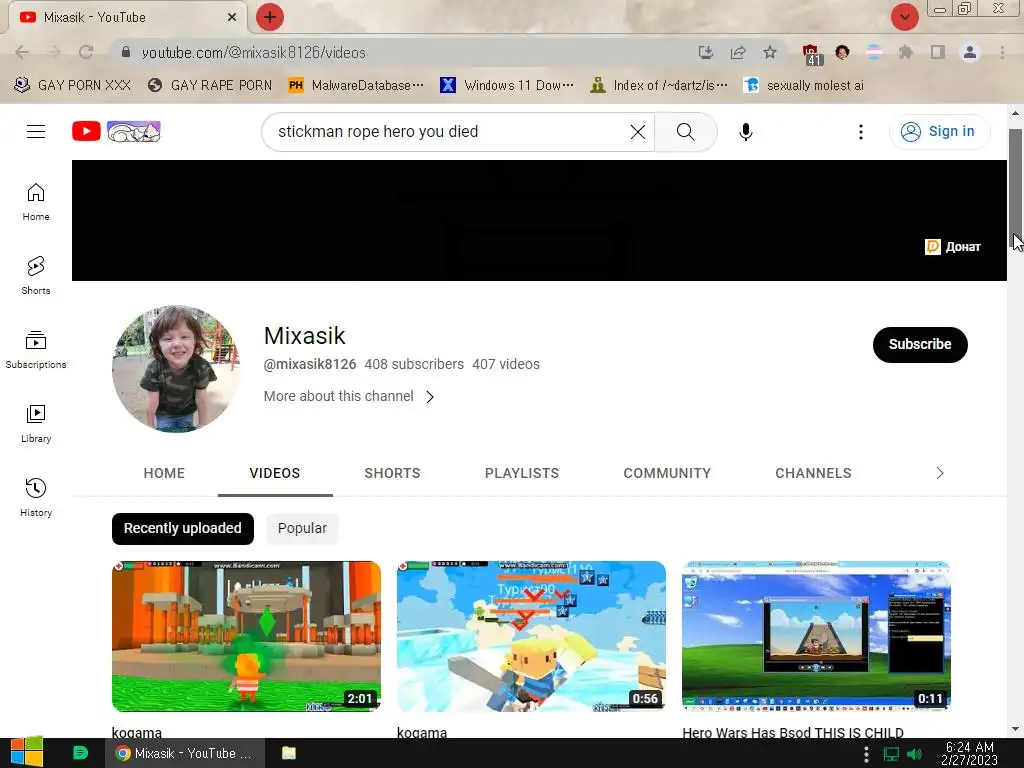1024x768 pixels.
Task: Open the Extensions puzzle icon
Action: click(x=905, y=52)
